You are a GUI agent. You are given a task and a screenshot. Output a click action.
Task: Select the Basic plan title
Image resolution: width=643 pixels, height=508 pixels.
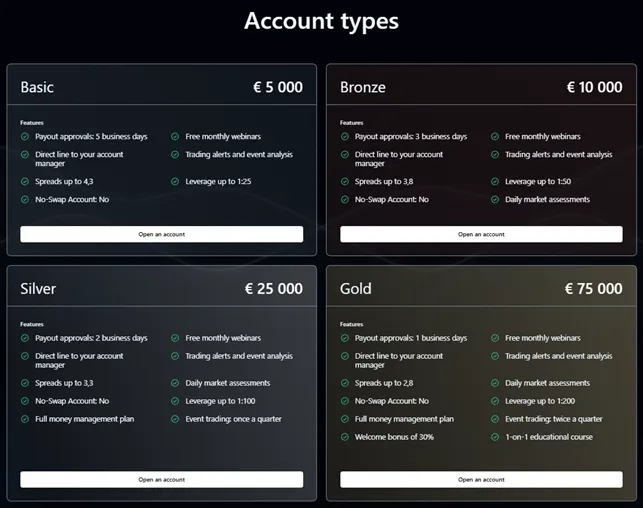(x=37, y=87)
